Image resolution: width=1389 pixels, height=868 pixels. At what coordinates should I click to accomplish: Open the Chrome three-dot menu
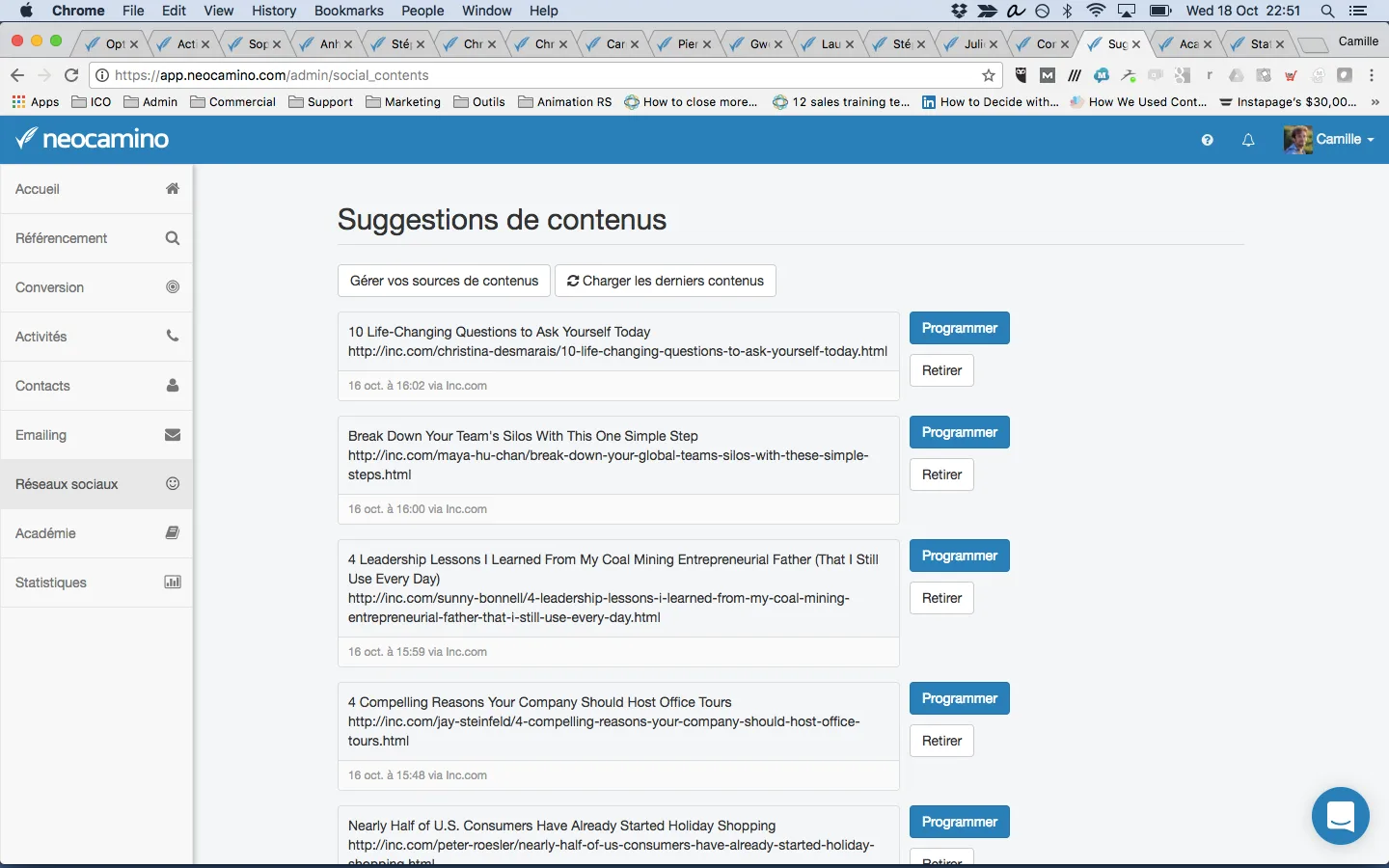click(1372, 75)
